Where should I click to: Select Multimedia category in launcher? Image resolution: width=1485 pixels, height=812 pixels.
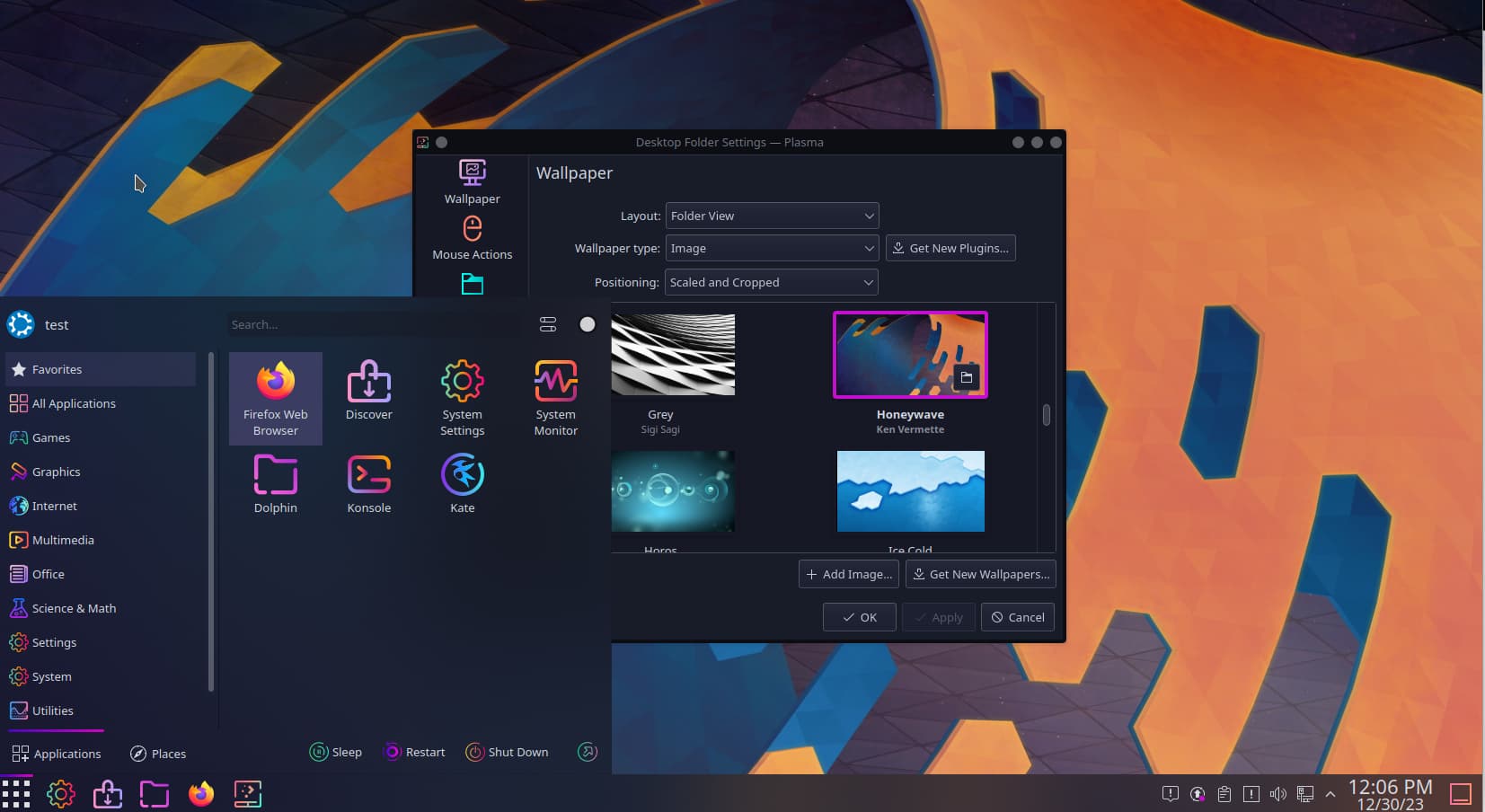[x=101, y=540]
